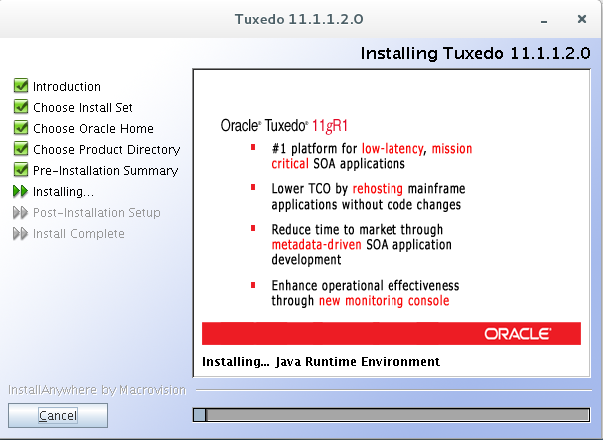The height and width of the screenshot is (440, 603).
Task: Click the InstallAnywhere by Macrovision label
Action: 97,390
